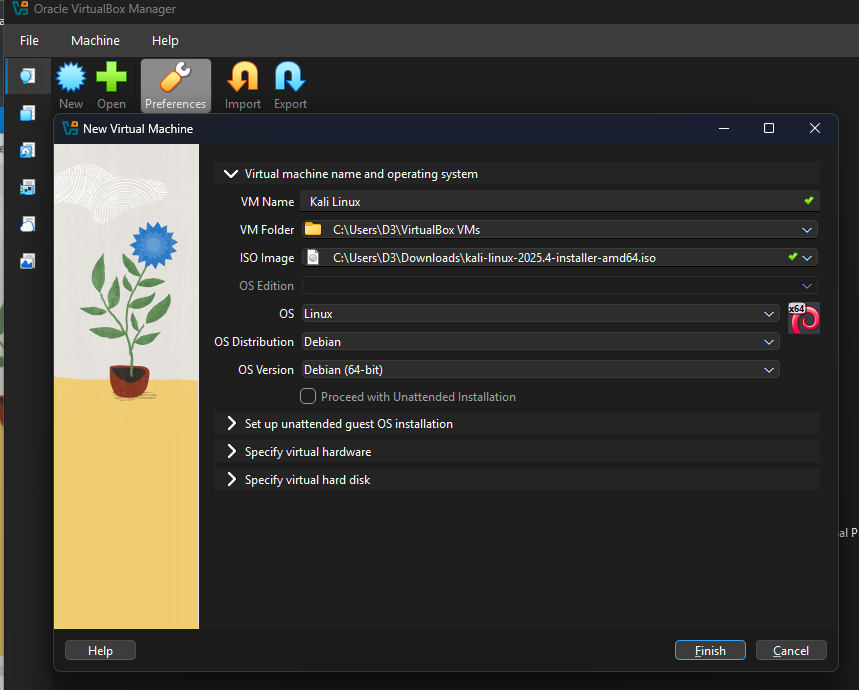This screenshot has height=690, width=859.
Task: Open the Extensions sidebar tool
Action: [x=27, y=113]
